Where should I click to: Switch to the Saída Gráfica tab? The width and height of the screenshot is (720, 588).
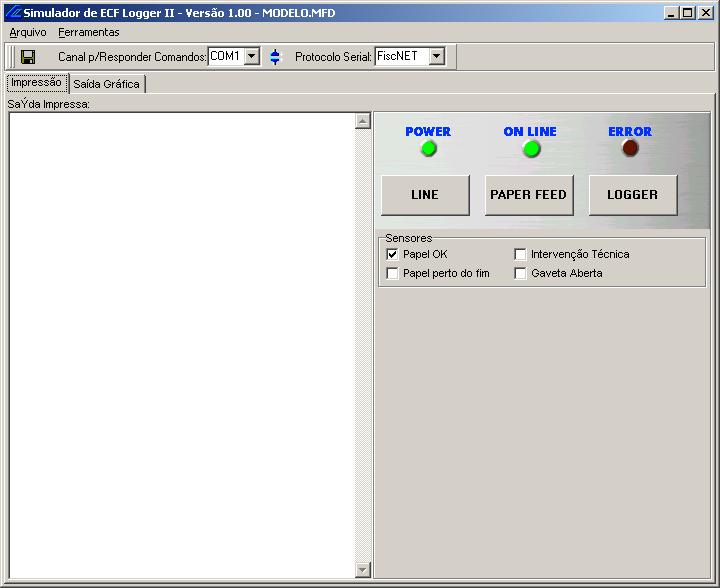pyautogui.click(x=107, y=84)
